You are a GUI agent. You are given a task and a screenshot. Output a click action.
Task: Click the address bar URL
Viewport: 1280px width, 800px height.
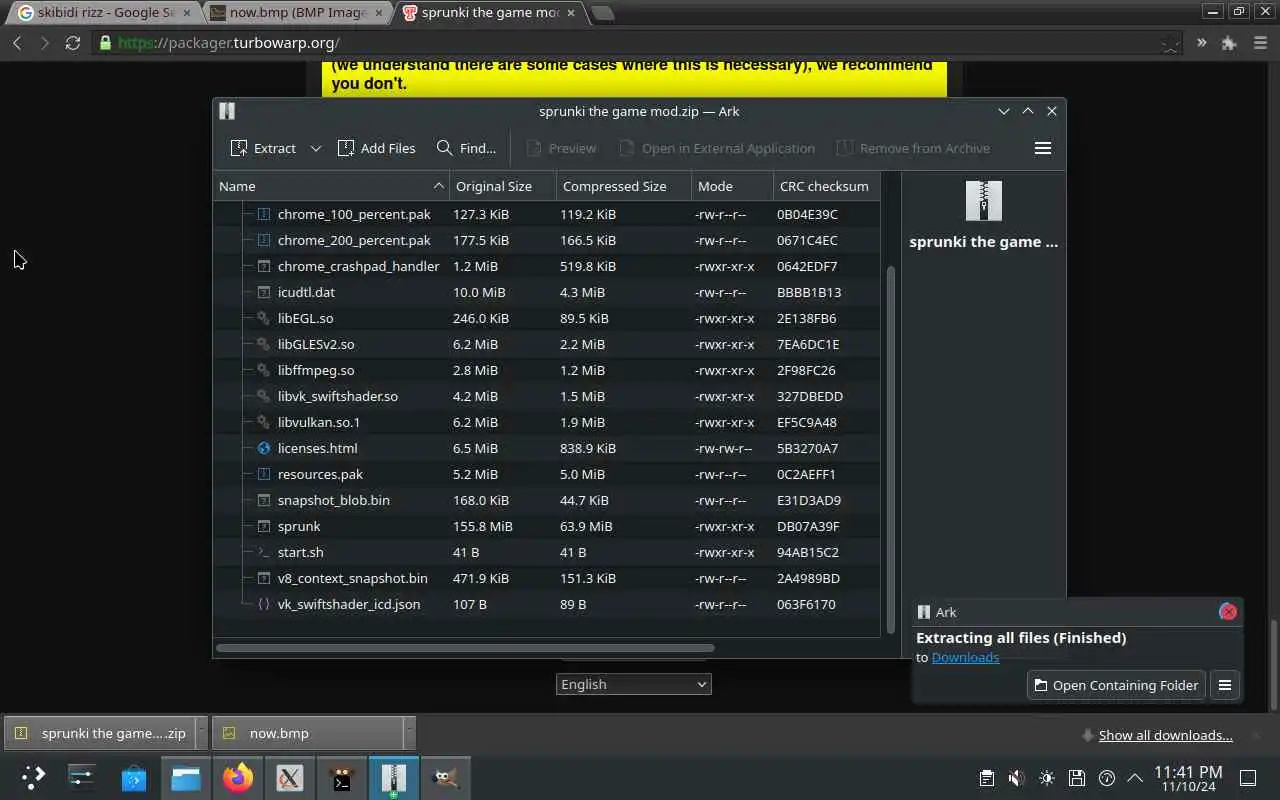pos(229,43)
